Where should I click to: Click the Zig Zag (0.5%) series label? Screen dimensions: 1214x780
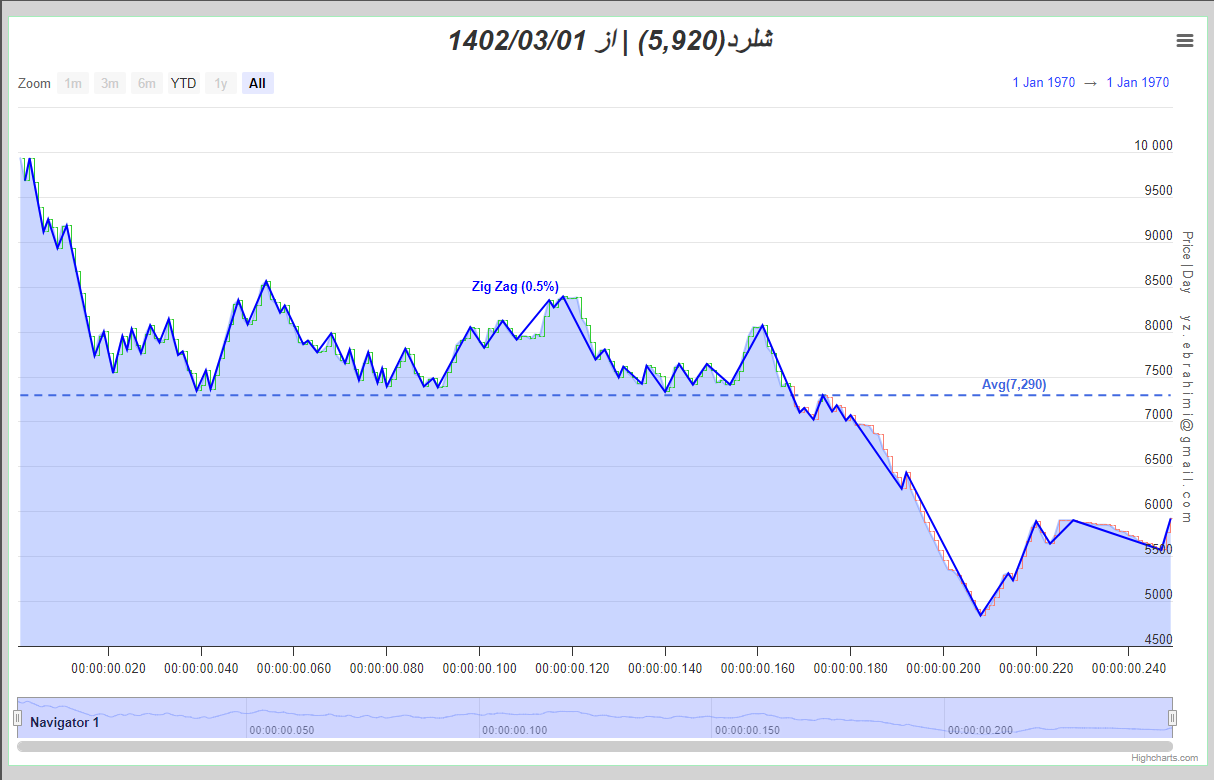pyautogui.click(x=515, y=287)
